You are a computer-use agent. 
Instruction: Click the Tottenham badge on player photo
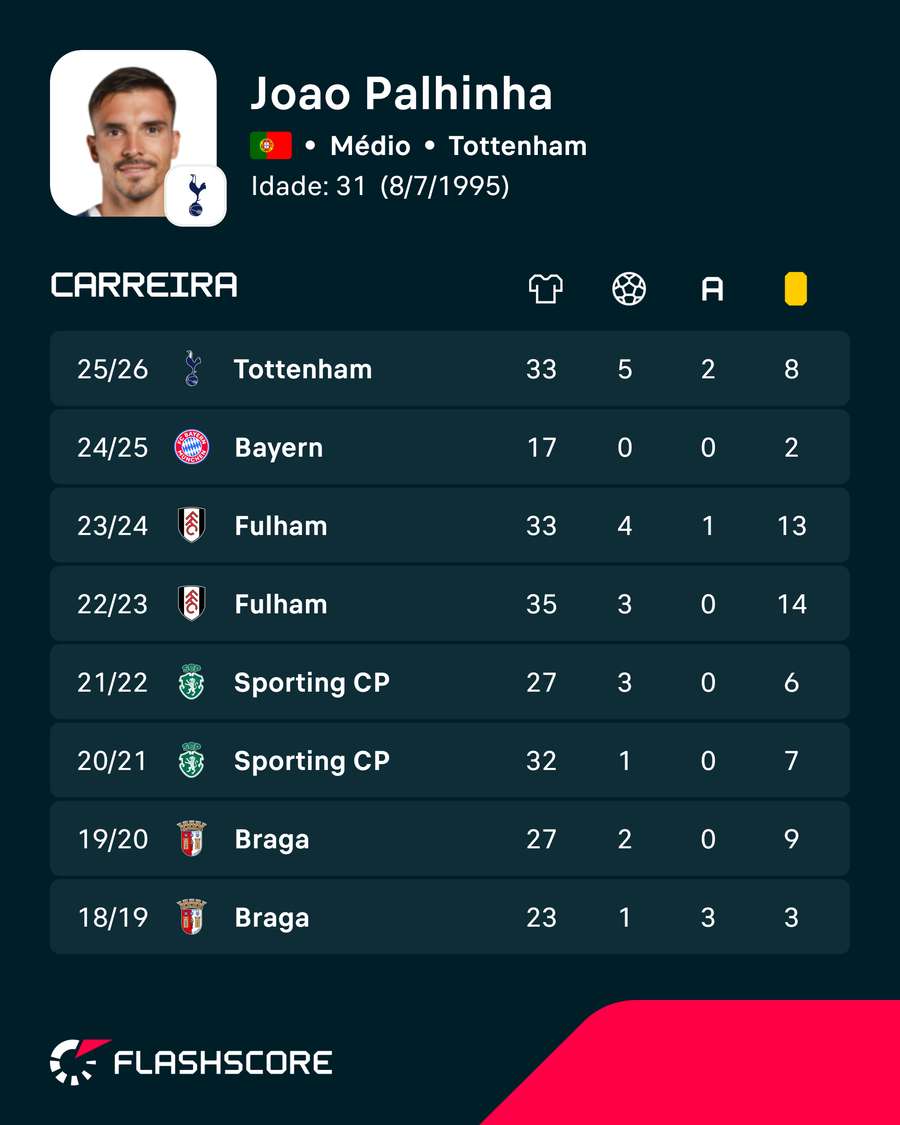(x=195, y=196)
